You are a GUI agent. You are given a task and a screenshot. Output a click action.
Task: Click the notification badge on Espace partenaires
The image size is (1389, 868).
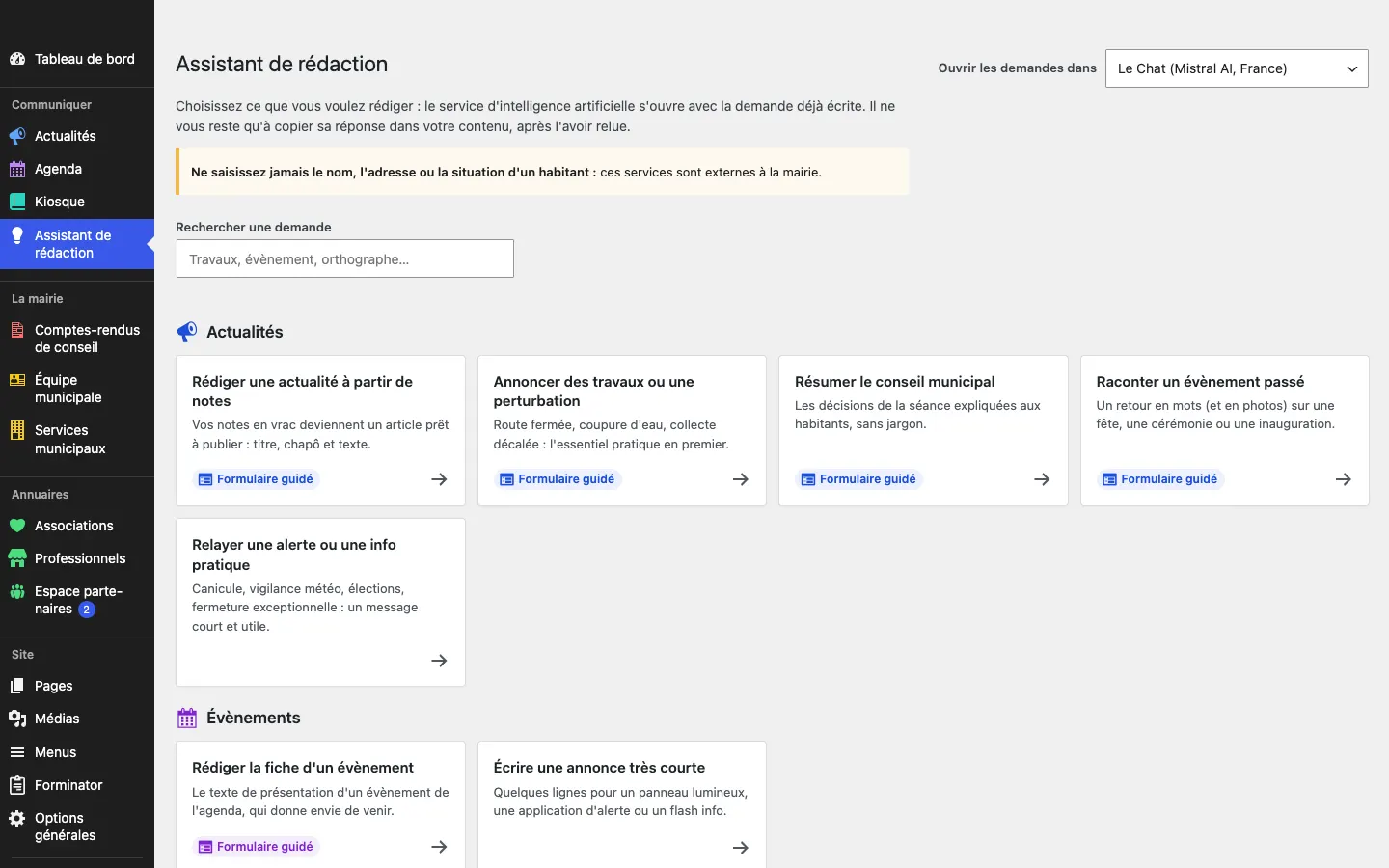click(x=87, y=610)
